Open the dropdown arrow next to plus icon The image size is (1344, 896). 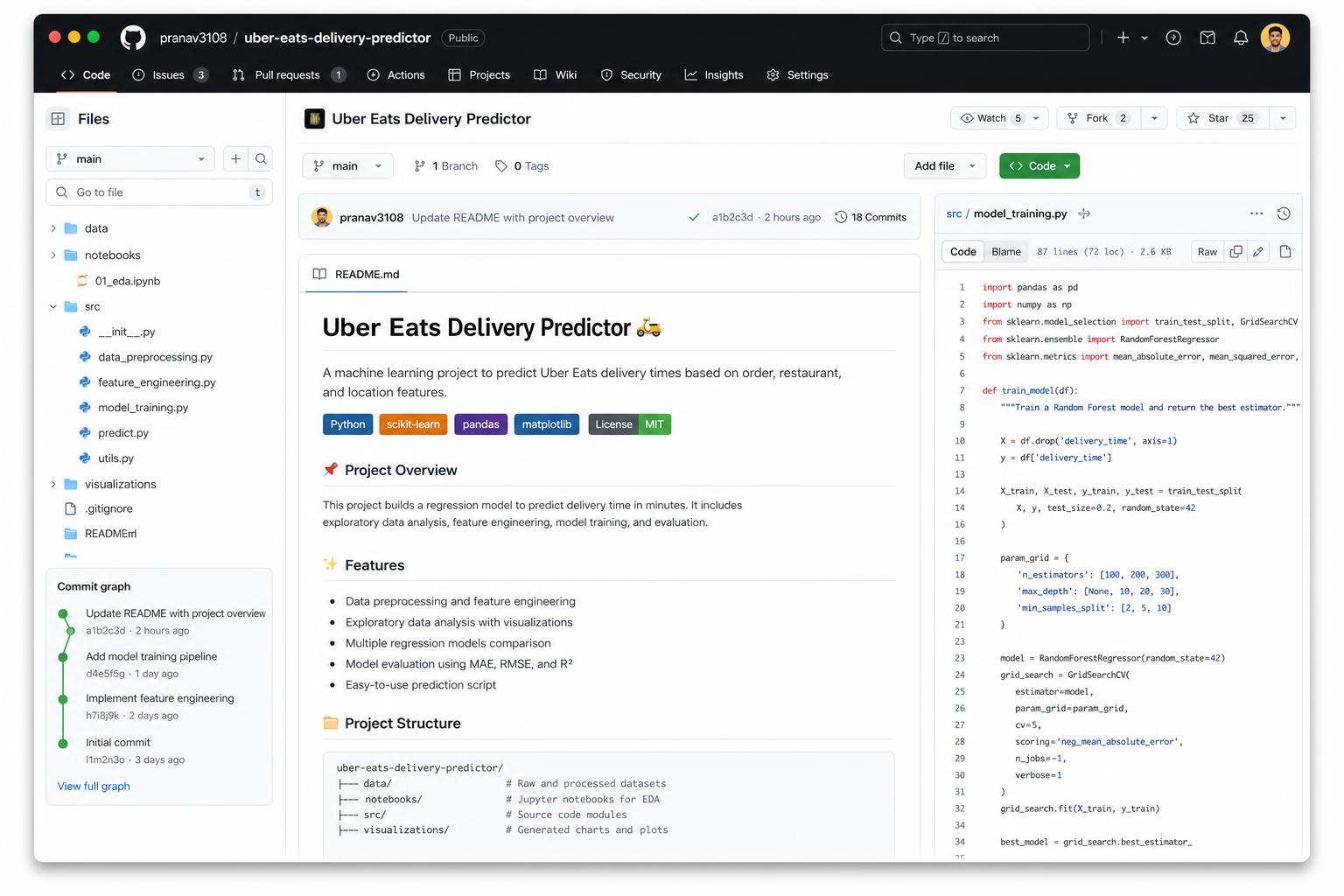pyautogui.click(x=1144, y=38)
